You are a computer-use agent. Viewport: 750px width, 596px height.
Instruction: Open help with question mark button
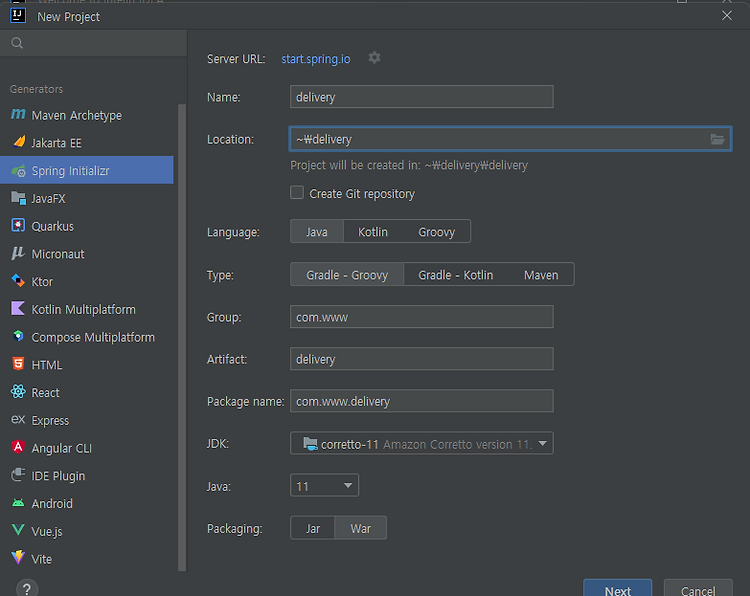27,589
